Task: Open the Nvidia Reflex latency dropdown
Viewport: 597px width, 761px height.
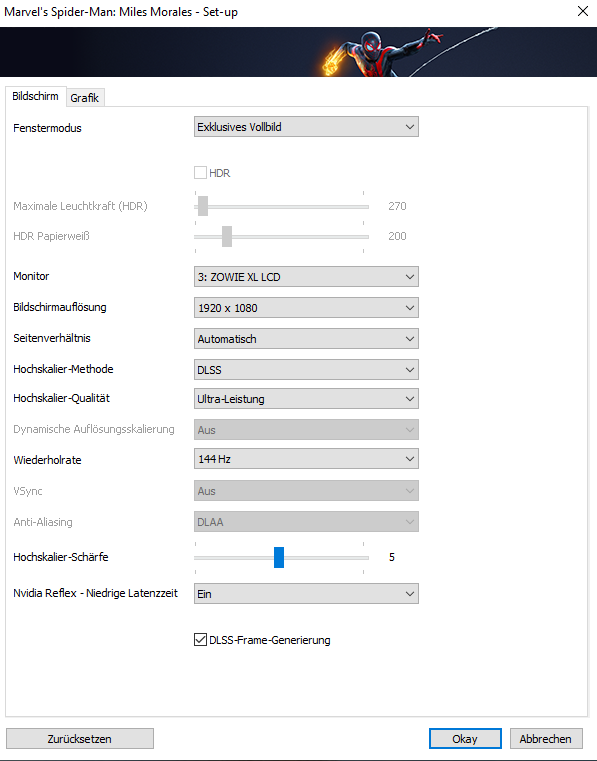Action: tap(306, 594)
